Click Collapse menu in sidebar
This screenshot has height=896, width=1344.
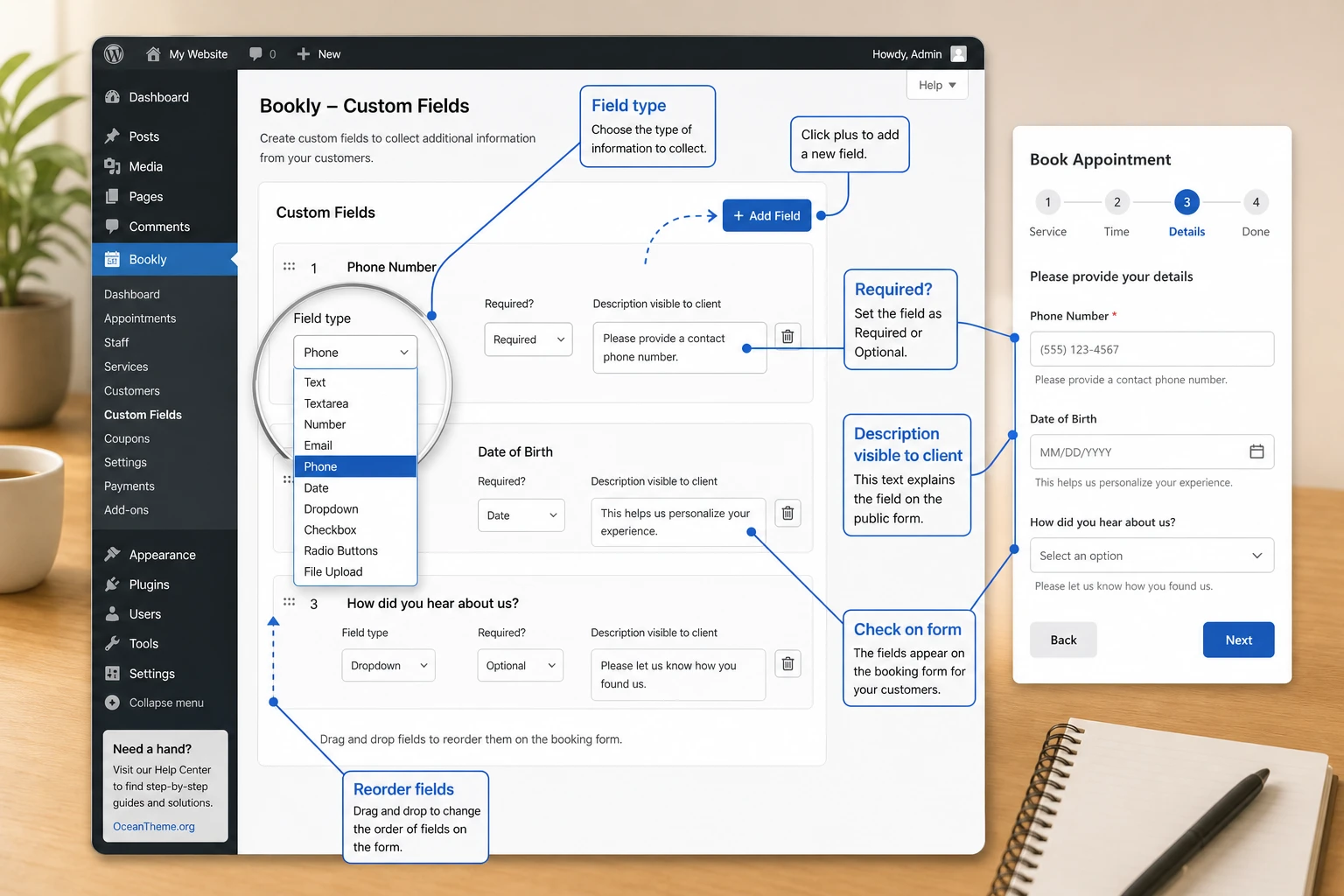coord(154,703)
